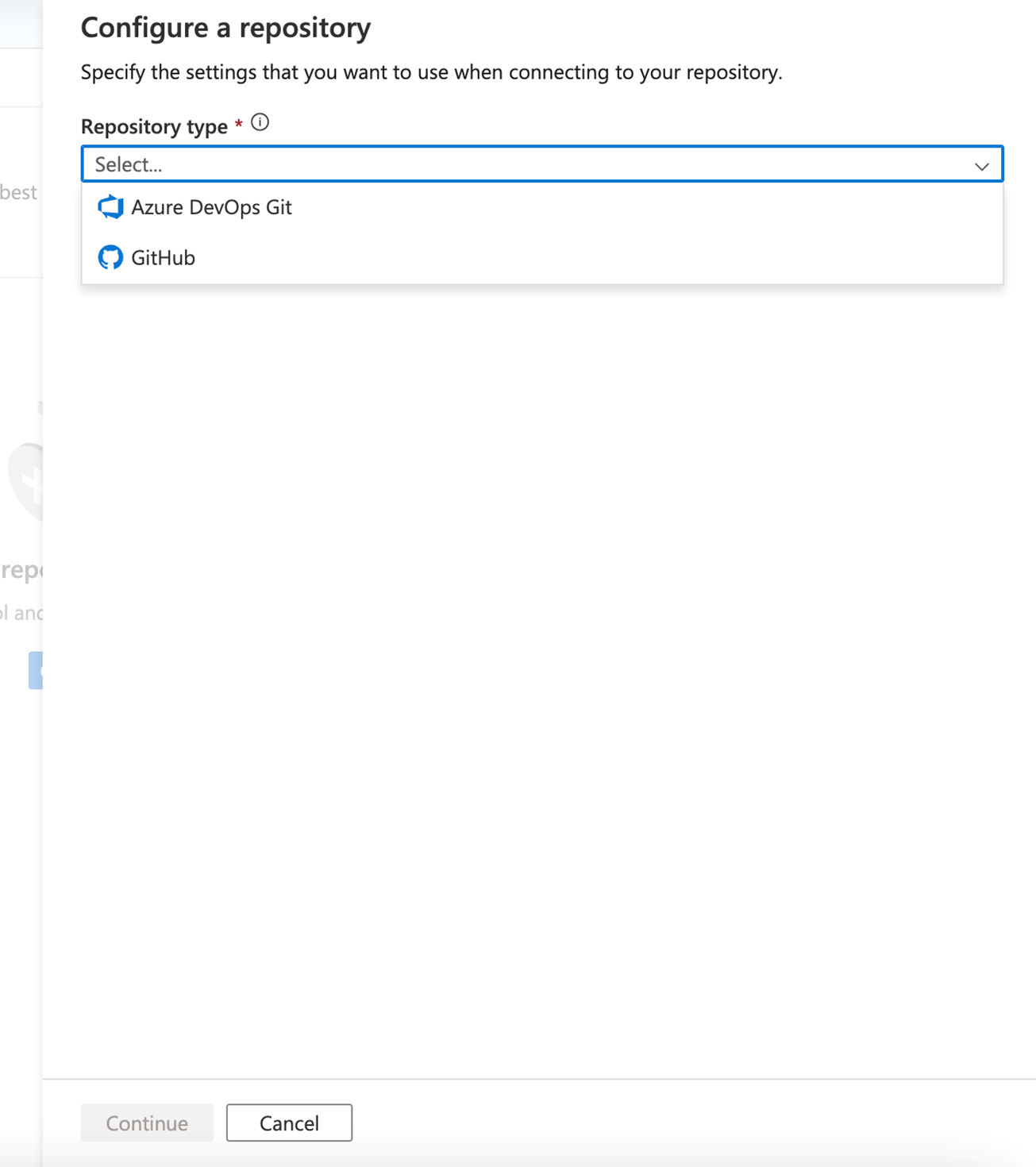Select the Azure DevOps Git option

coord(212,207)
